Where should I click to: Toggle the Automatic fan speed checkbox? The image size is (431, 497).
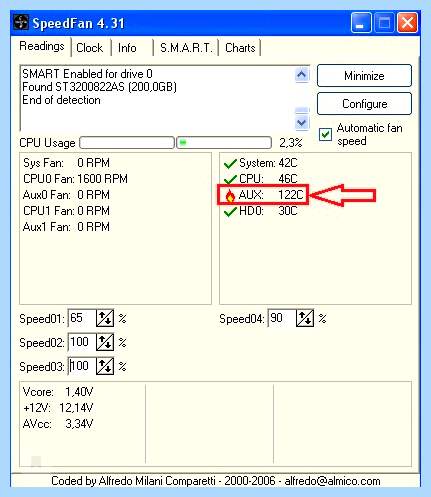(x=325, y=134)
